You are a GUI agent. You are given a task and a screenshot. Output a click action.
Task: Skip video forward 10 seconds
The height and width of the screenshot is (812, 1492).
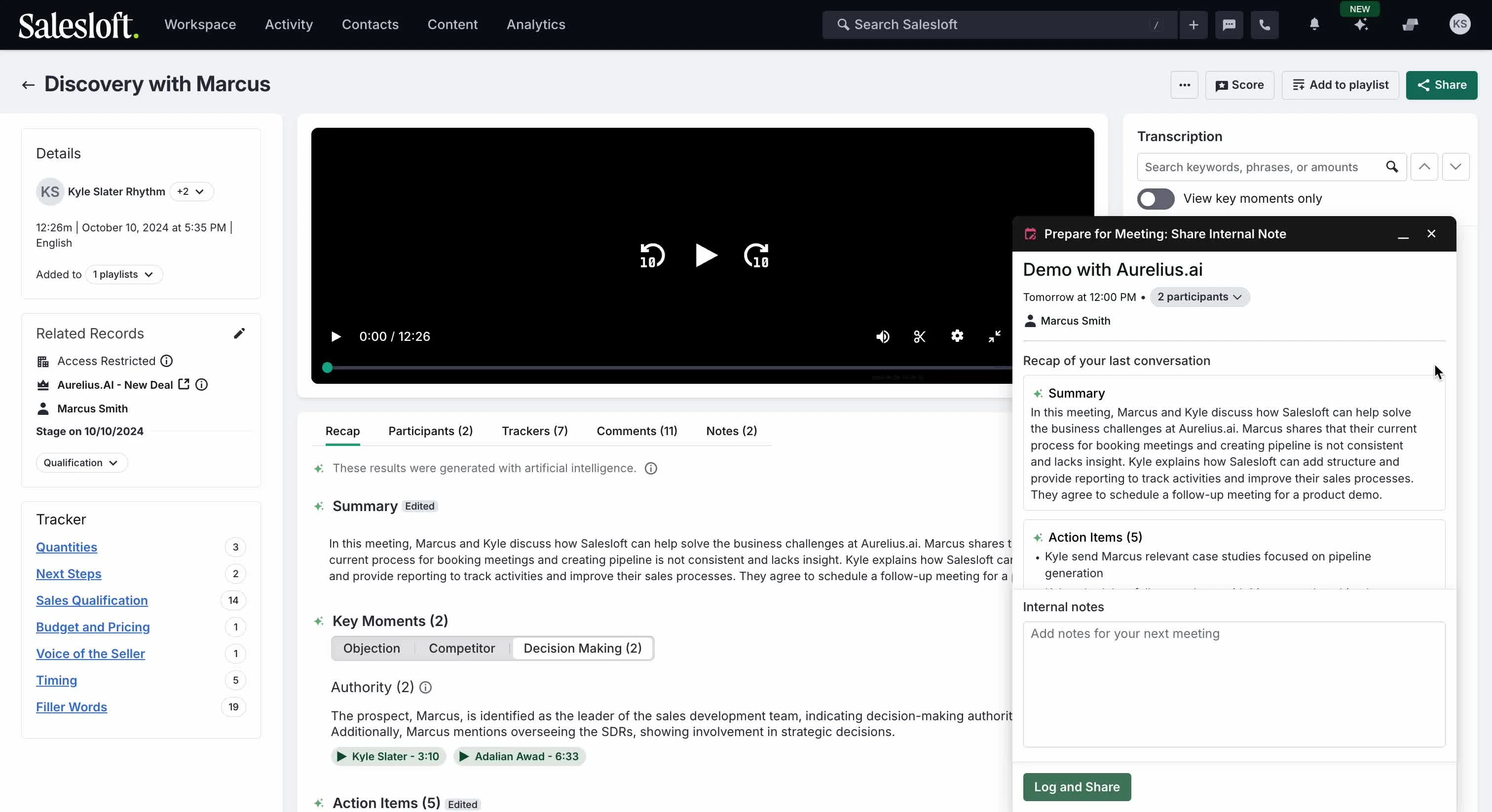point(756,256)
